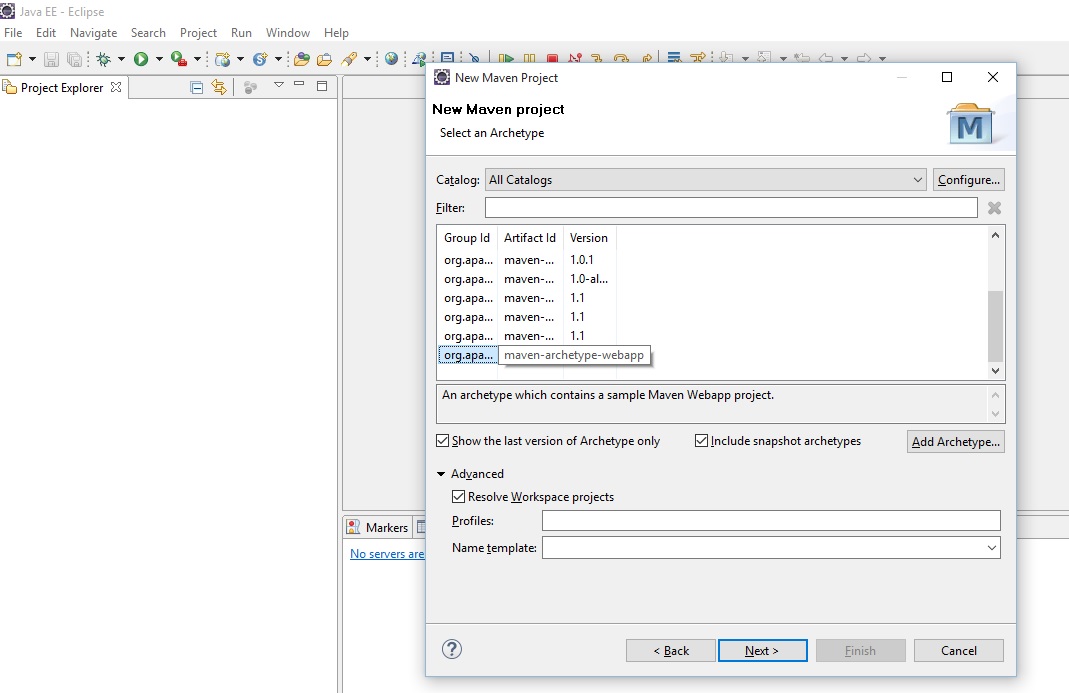Maximize the Project Explorer view
The height and width of the screenshot is (693, 1069).
click(x=322, y=86)
